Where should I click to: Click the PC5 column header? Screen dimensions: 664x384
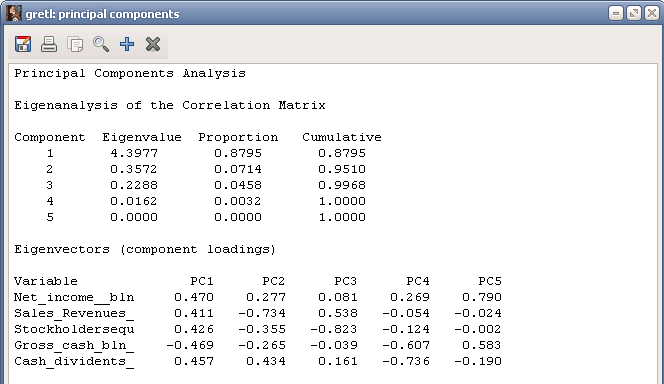(490, 281)
